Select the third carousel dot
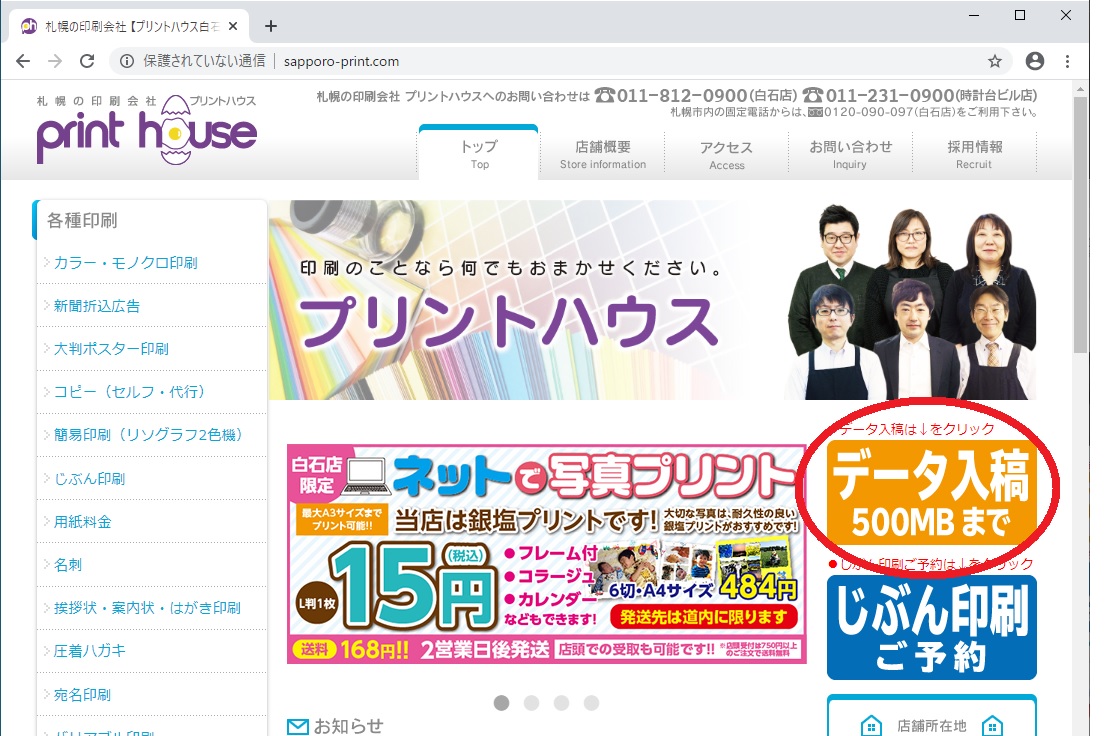1114x736 pixels. pyautogui.click(x=561, y=703)
